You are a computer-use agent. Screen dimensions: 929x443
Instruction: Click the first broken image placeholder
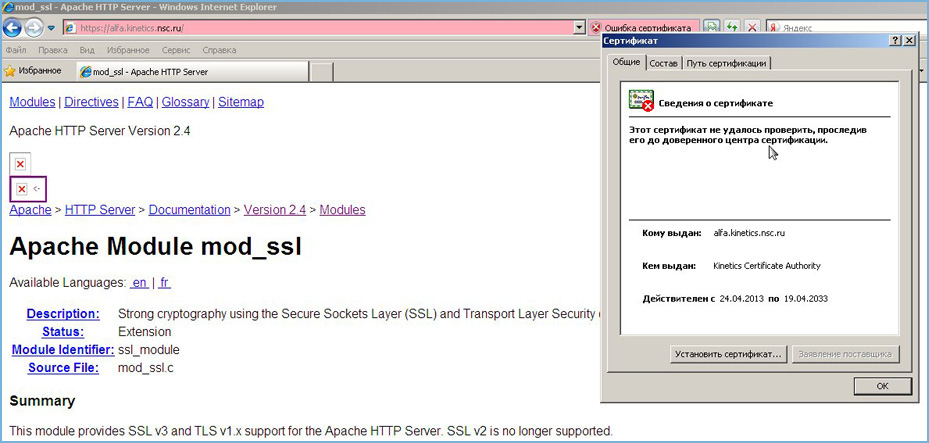click(x=20, y=163)
